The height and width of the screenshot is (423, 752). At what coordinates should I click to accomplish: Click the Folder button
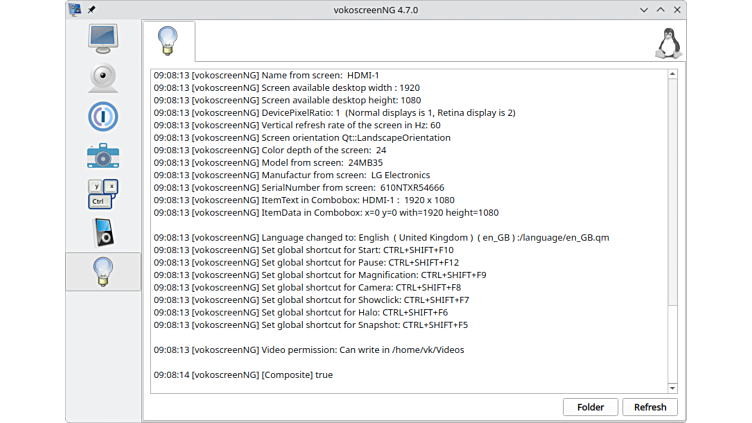[x=590, y=407]
